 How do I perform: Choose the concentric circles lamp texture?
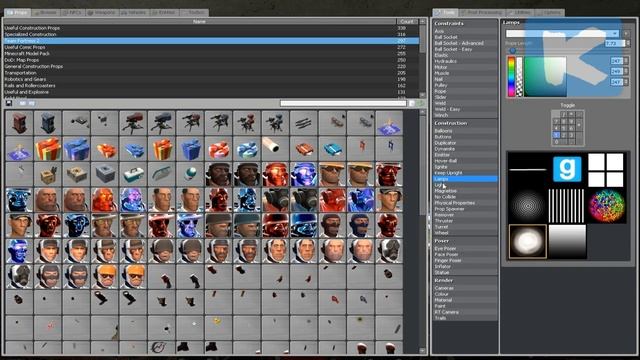click(528, 205)
